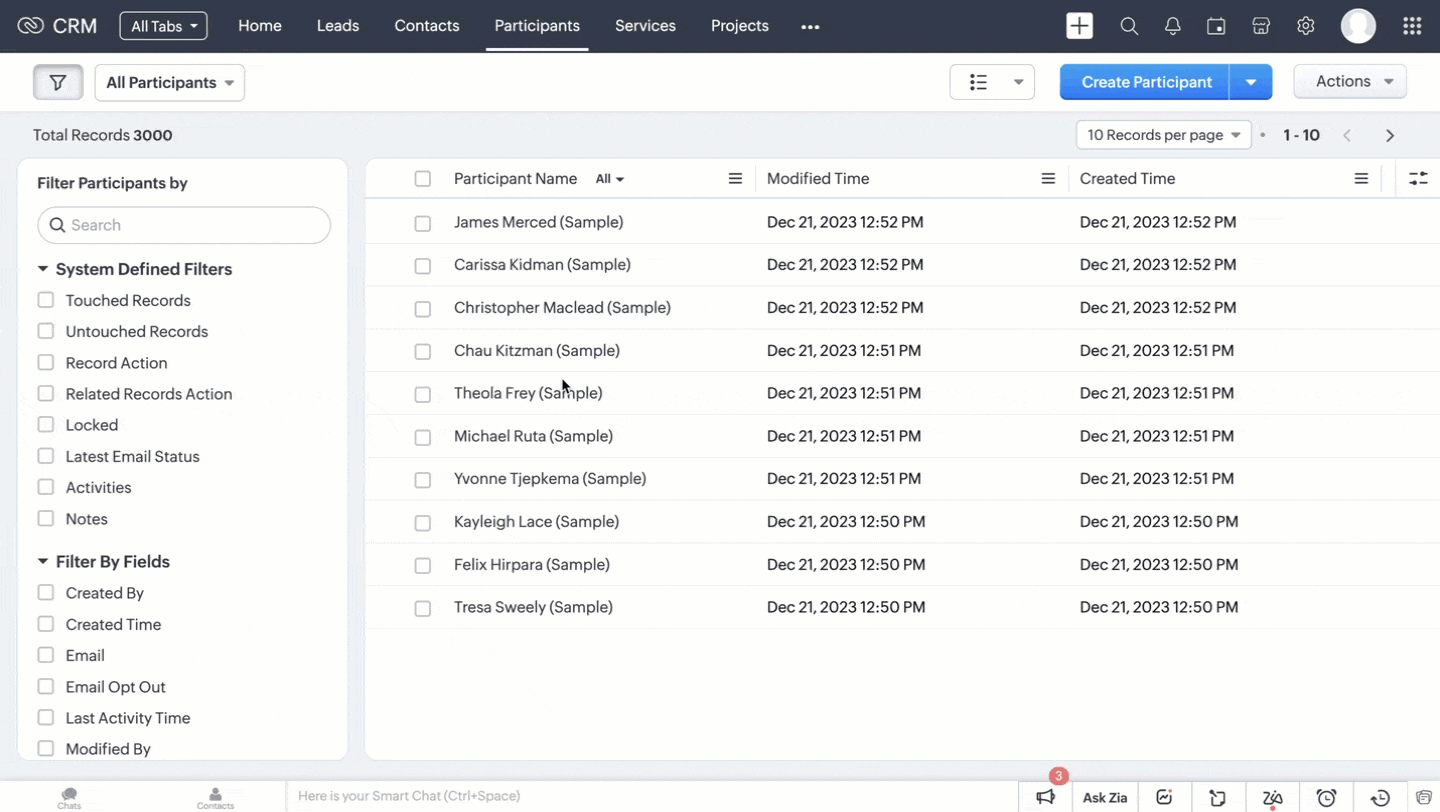This screenshot has width=1440, height=812.
Task: Click the filter search input field
Action: coord(184,225)
